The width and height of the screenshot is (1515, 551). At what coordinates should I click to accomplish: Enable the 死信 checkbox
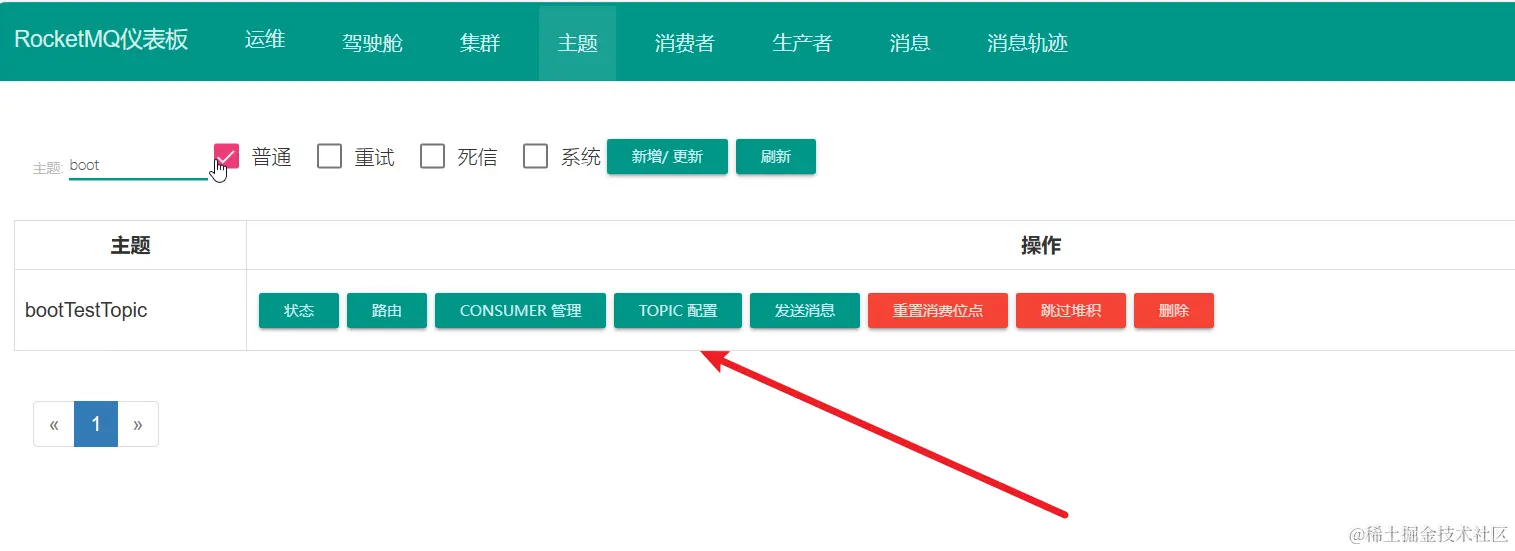coord(433,156)
